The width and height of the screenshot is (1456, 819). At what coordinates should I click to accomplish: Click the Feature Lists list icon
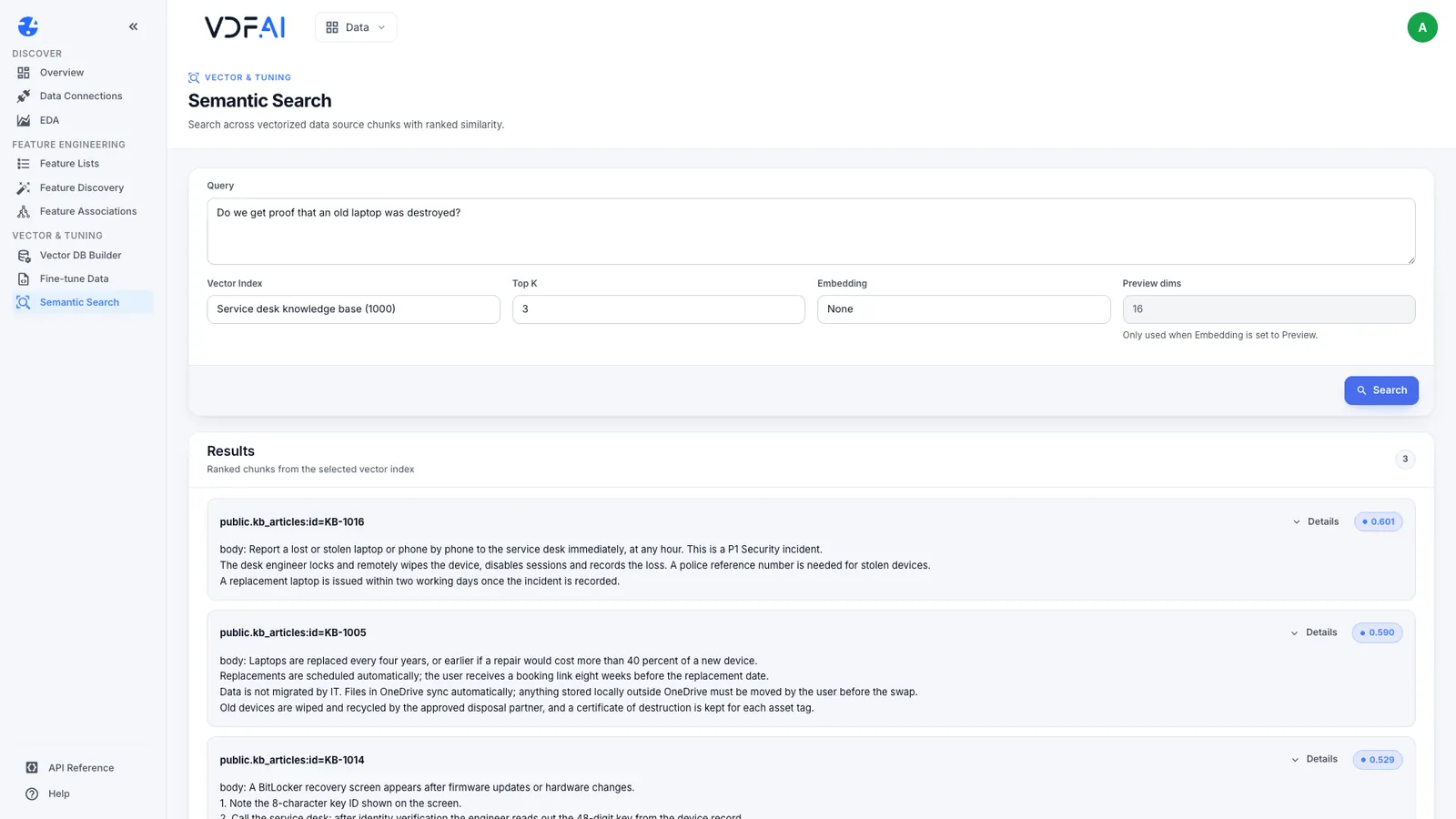point(24,164)
